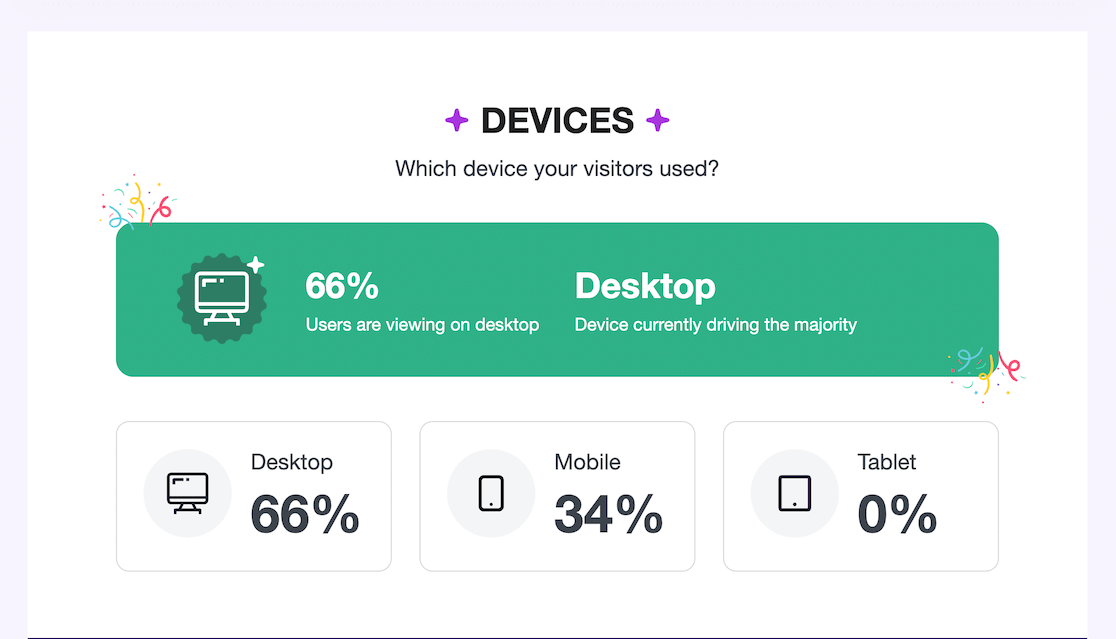Click the green Desktop majority banner
This screenshot has width=1116, height=639.
(x=557, y=297)
